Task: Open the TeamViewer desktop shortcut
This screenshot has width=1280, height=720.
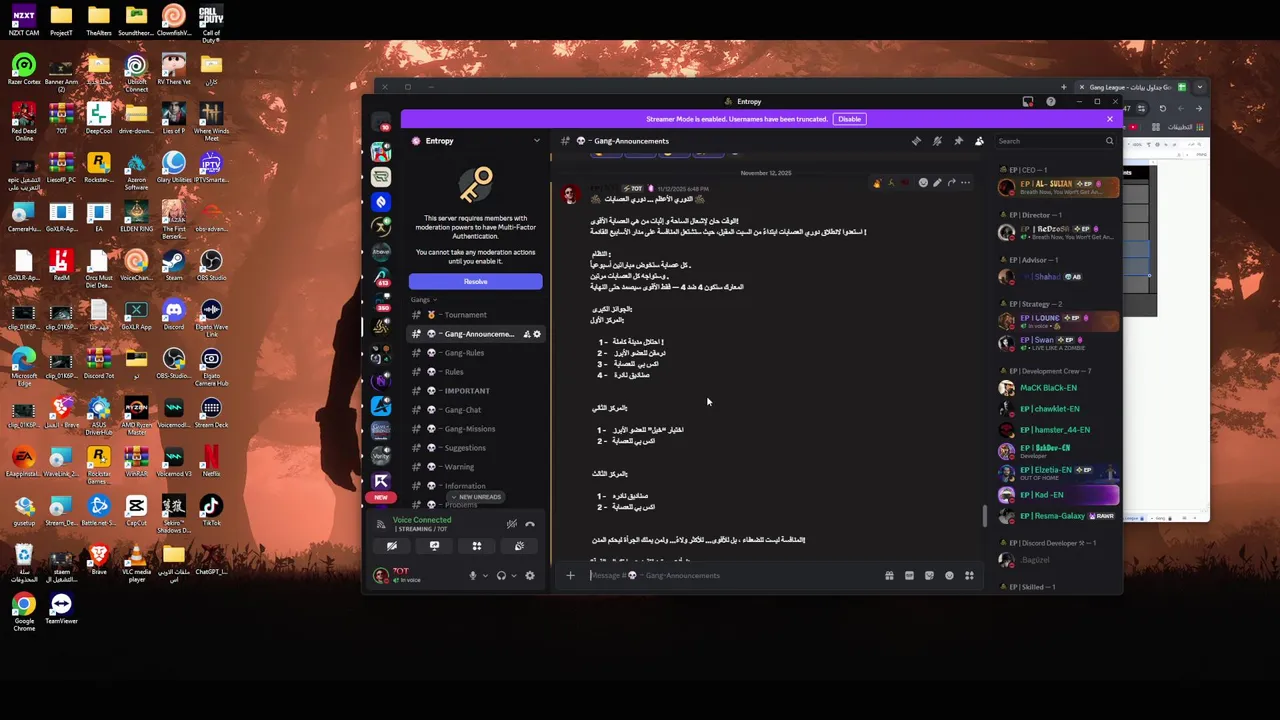Action: point(61,610)
